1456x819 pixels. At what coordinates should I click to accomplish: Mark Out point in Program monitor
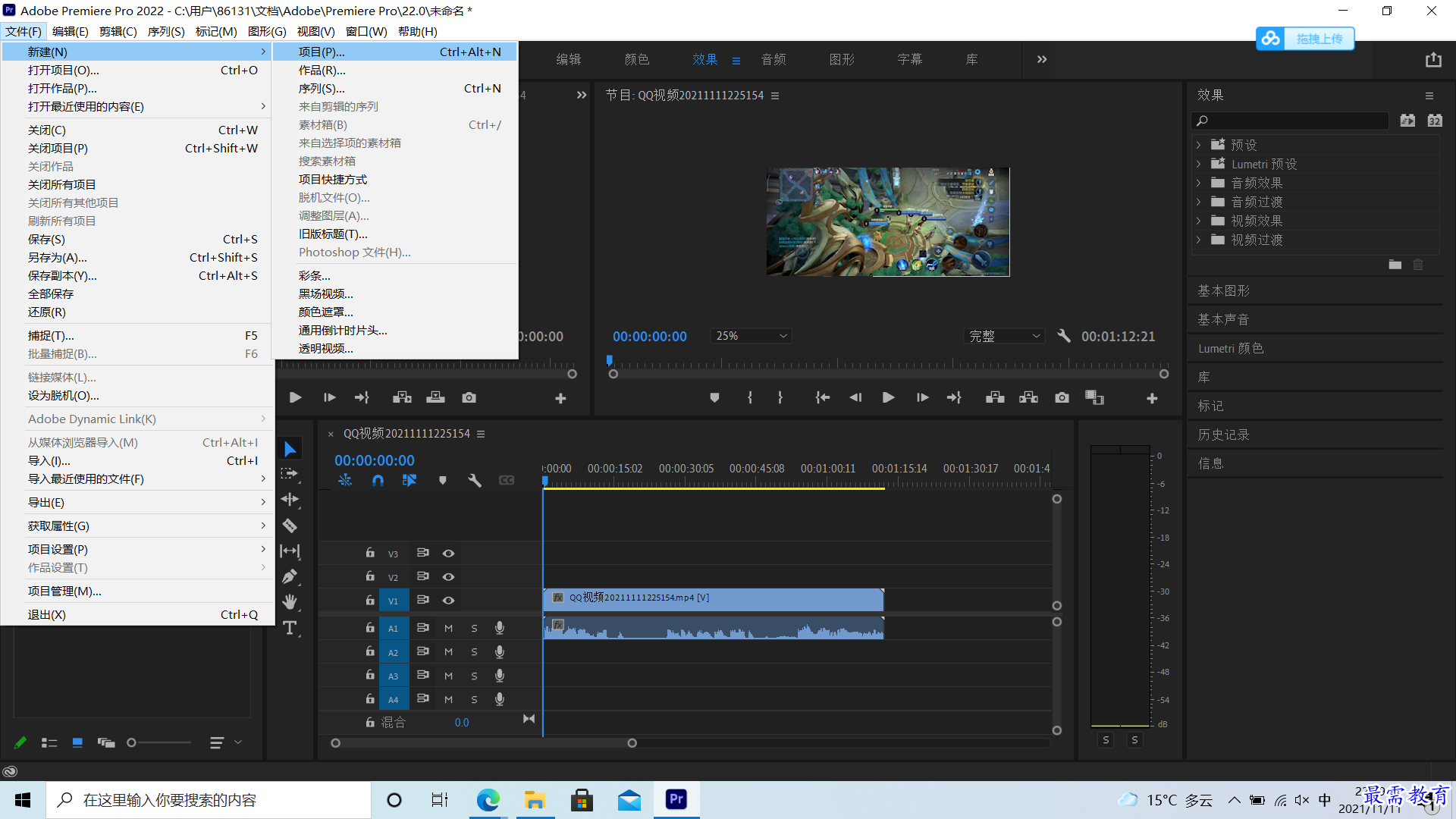[780, 397]
